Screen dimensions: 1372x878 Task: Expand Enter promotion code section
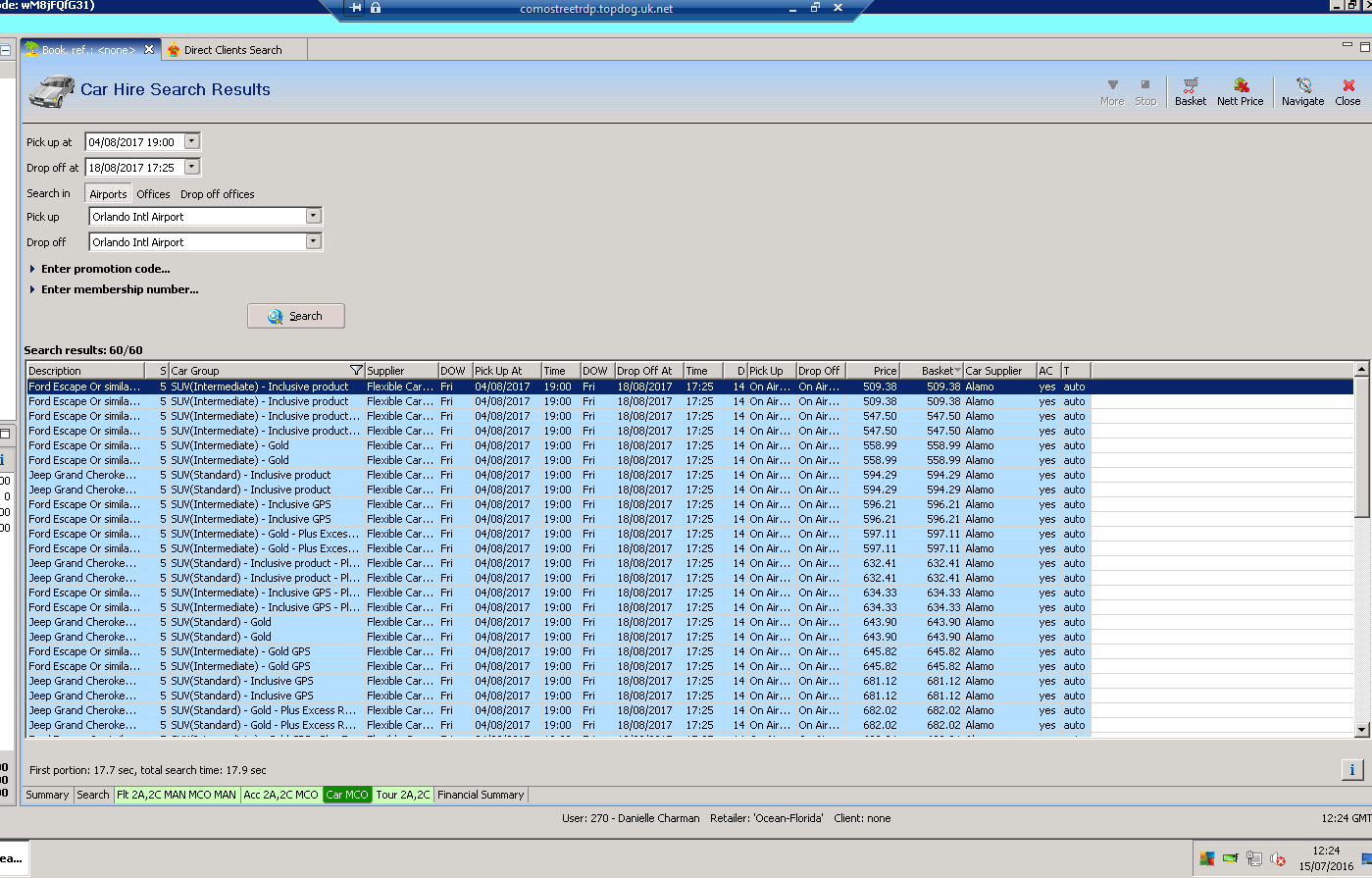[105, 269]
